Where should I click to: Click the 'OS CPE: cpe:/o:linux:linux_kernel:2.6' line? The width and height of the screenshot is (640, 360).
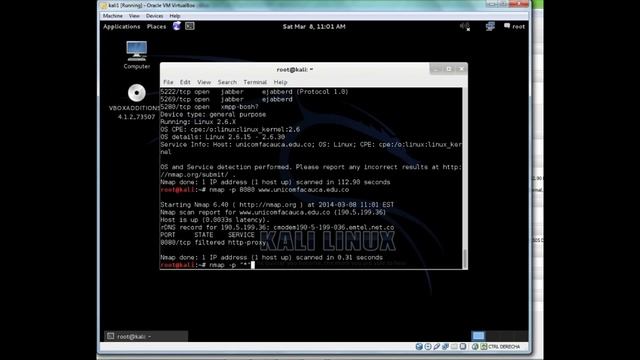[x=230, y=129]
